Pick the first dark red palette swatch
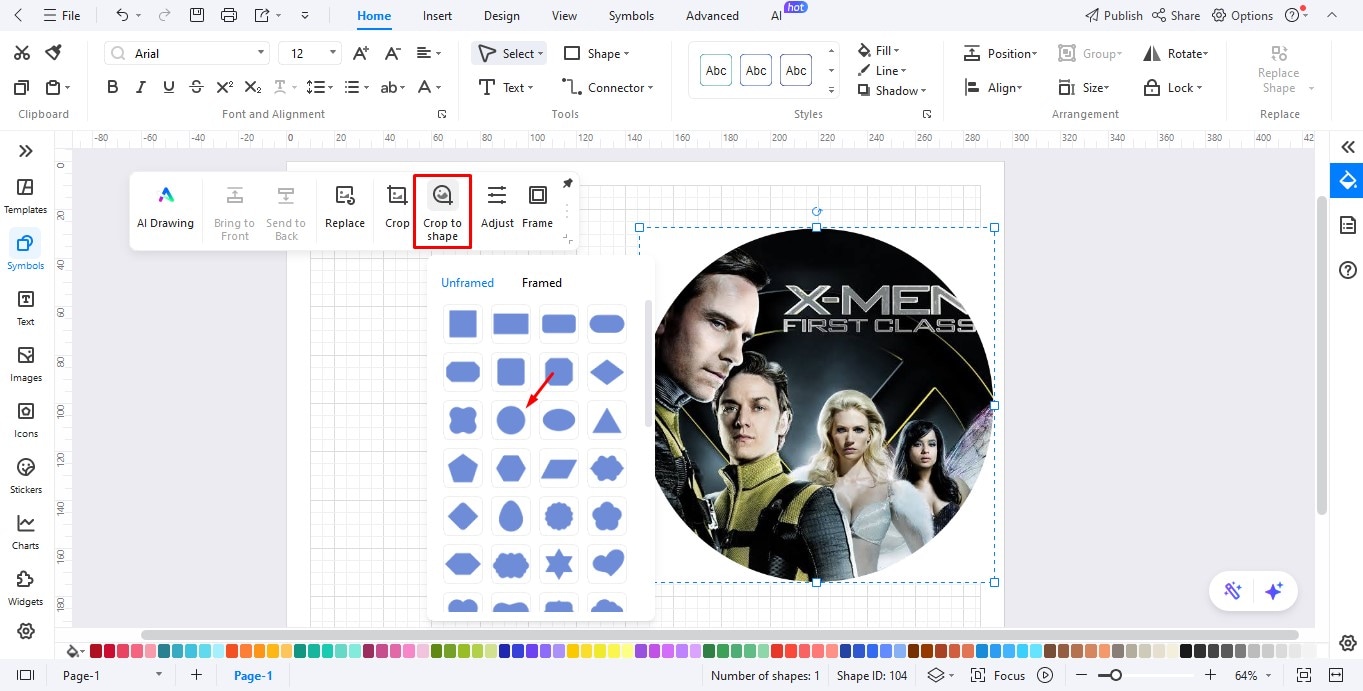Viewport: 1363px width, 691px height. click(95, 651)
